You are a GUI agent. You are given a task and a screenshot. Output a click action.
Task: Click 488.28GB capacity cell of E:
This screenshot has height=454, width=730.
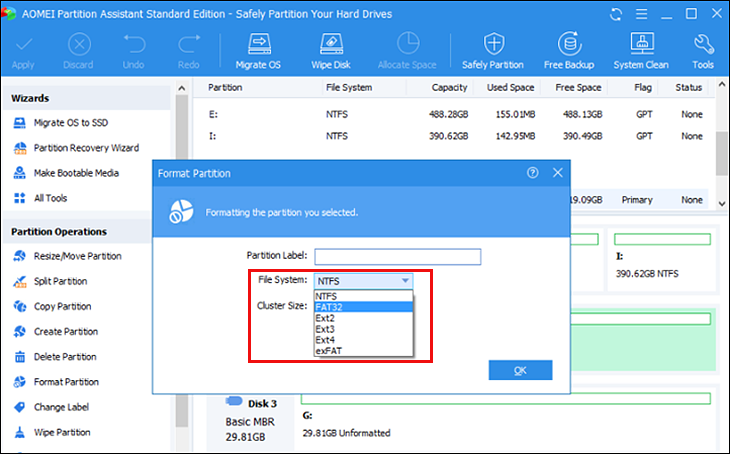pyautogui.click(x=448, y=115)
